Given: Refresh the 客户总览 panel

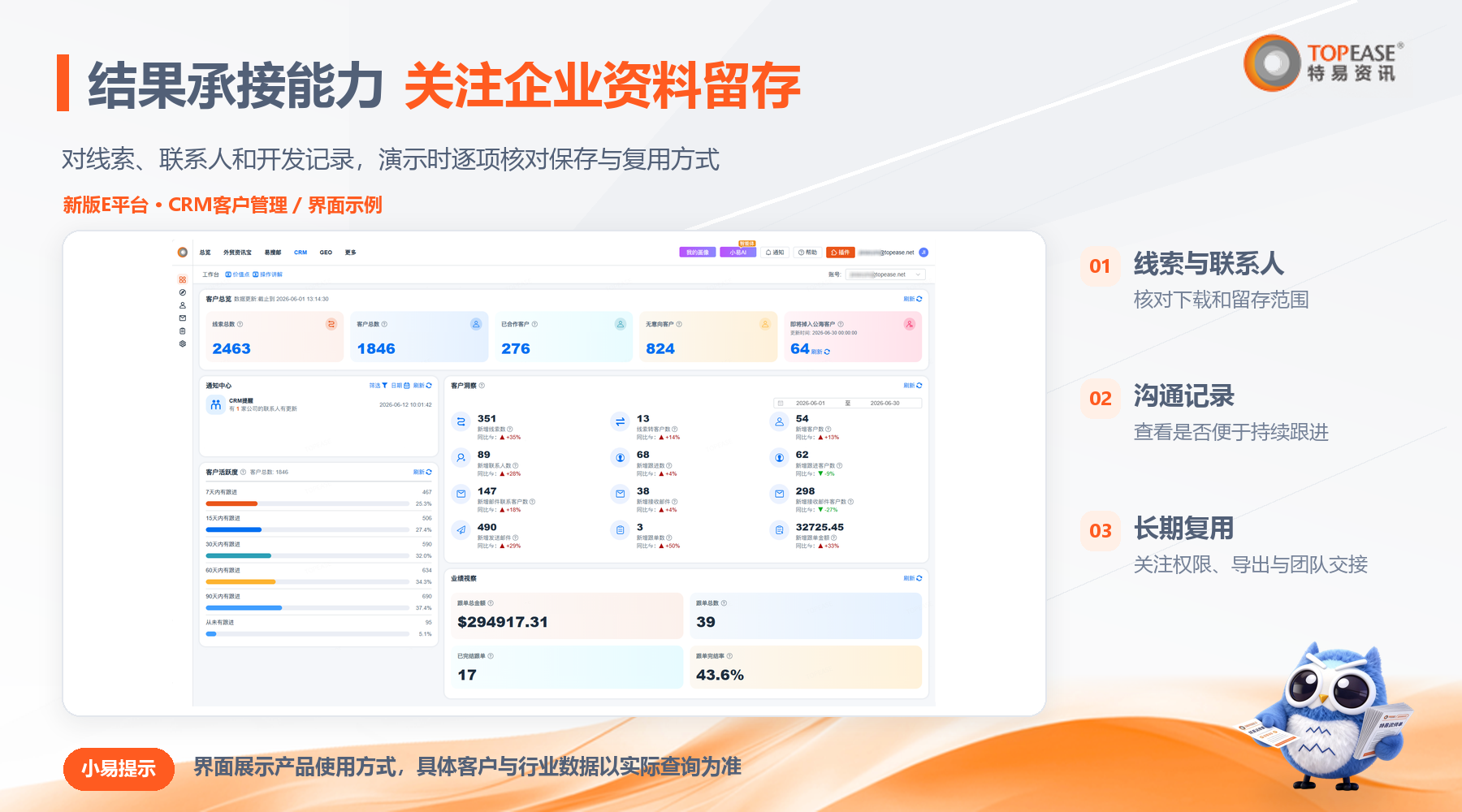Looking at the screenshot, I should pyautogui.click(x=913, y=299).
